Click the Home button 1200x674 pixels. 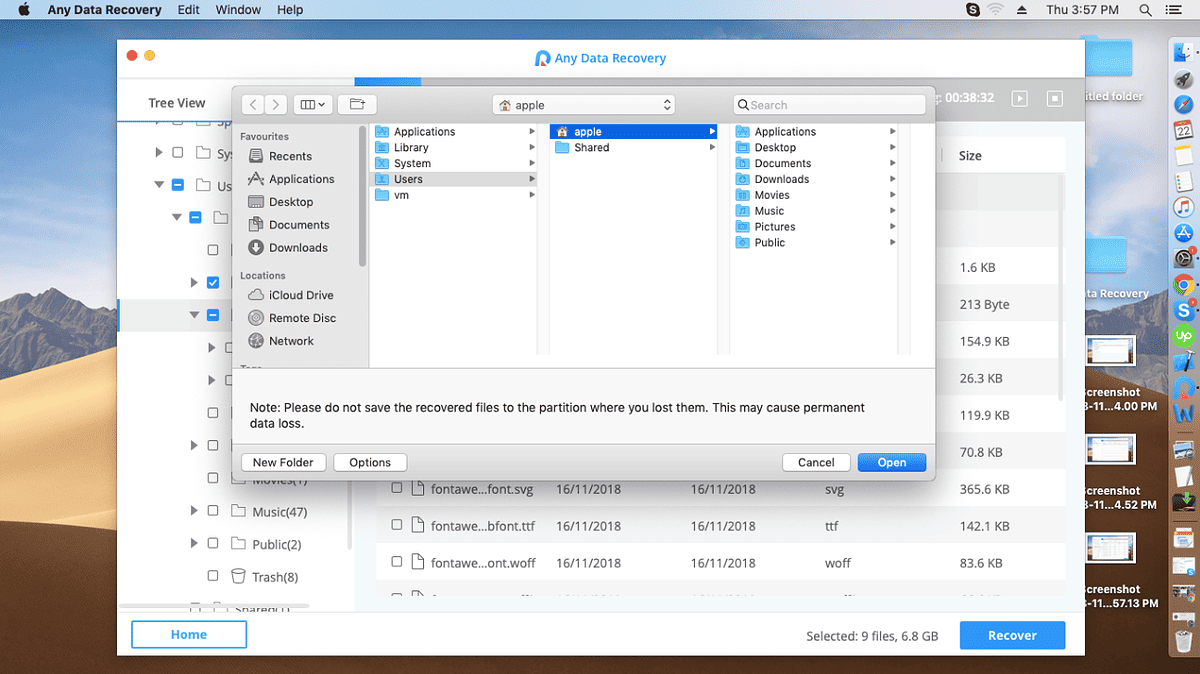(x=189, y=634)
